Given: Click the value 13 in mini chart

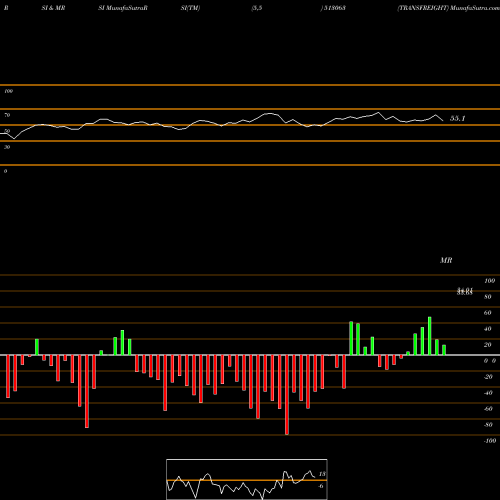Looking at the screenshot, I should pyautogui.click(x=322, y=474).
